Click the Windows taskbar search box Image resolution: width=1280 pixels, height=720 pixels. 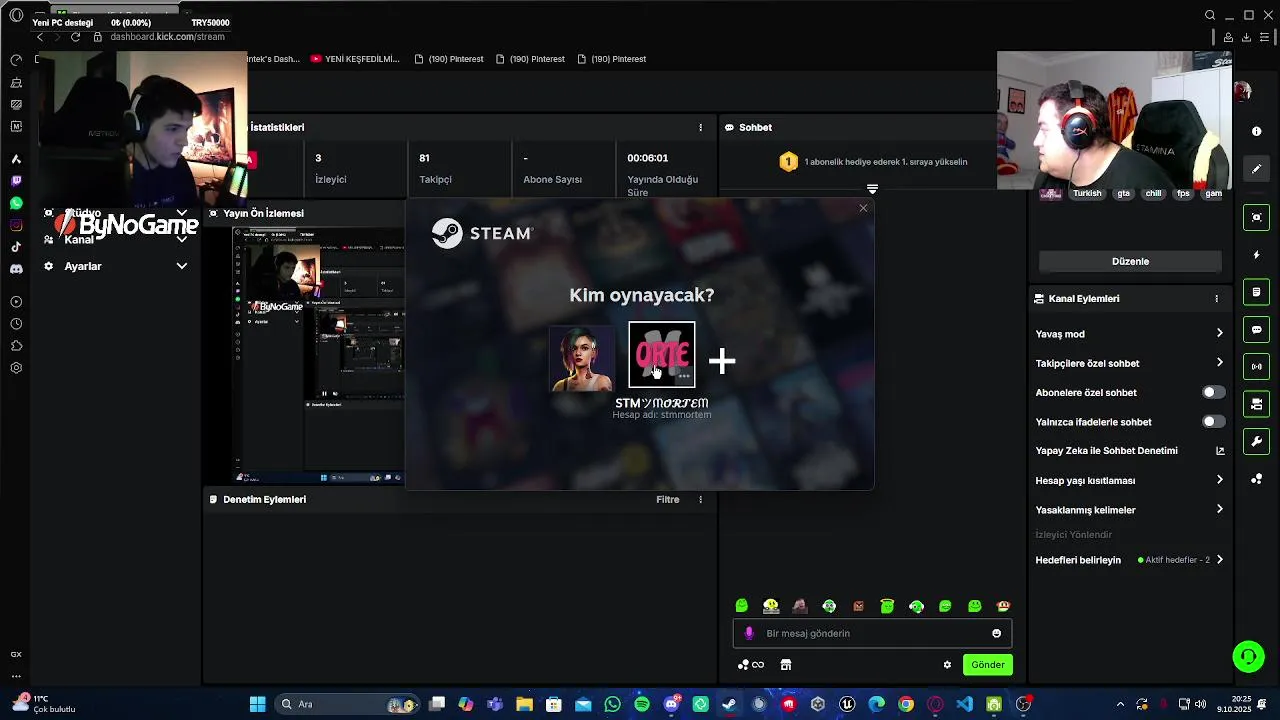[x=345, y=704]
